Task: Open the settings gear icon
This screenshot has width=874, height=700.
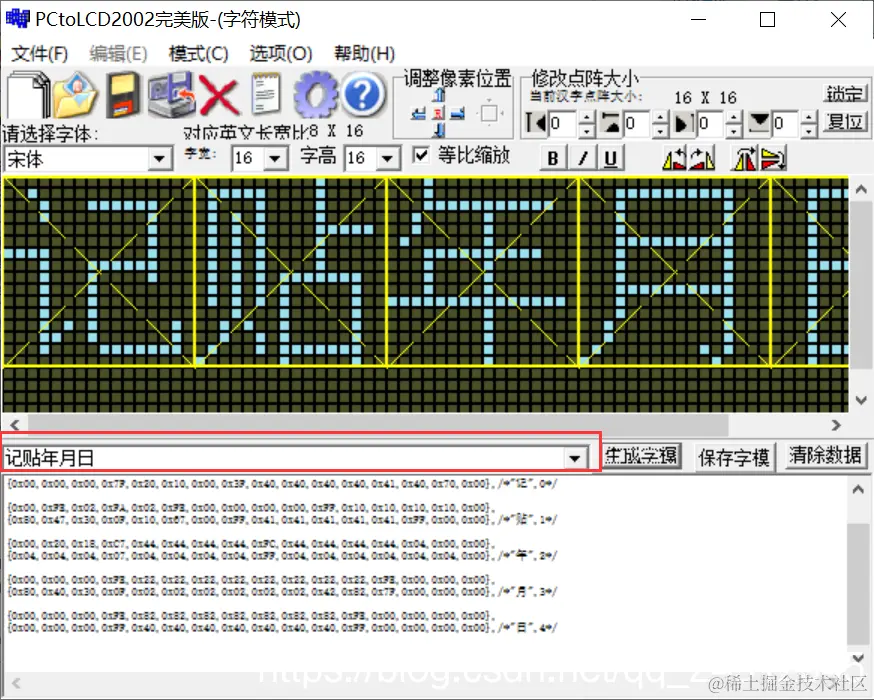Action: [315, 95]
